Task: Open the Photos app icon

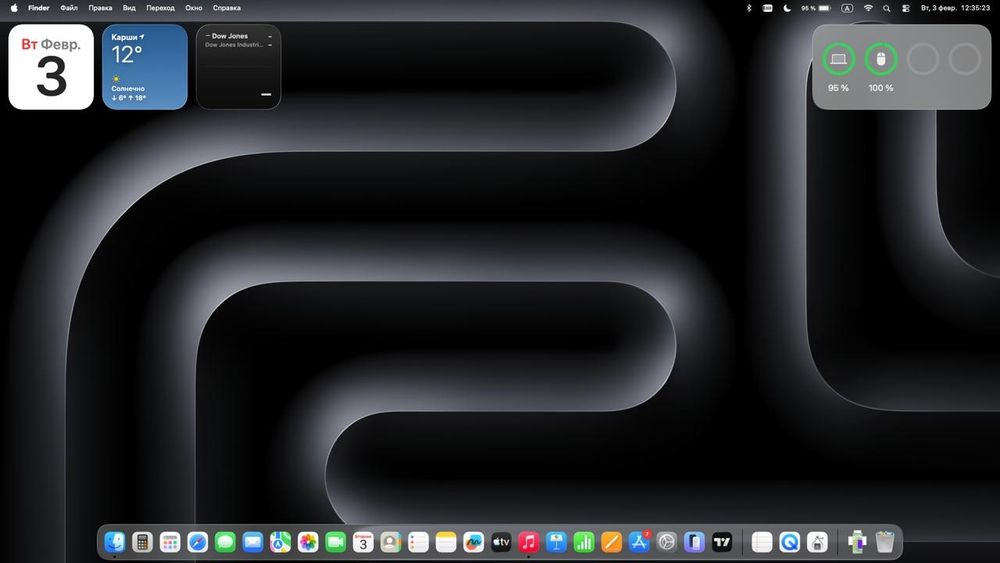Action: [308, 542]
